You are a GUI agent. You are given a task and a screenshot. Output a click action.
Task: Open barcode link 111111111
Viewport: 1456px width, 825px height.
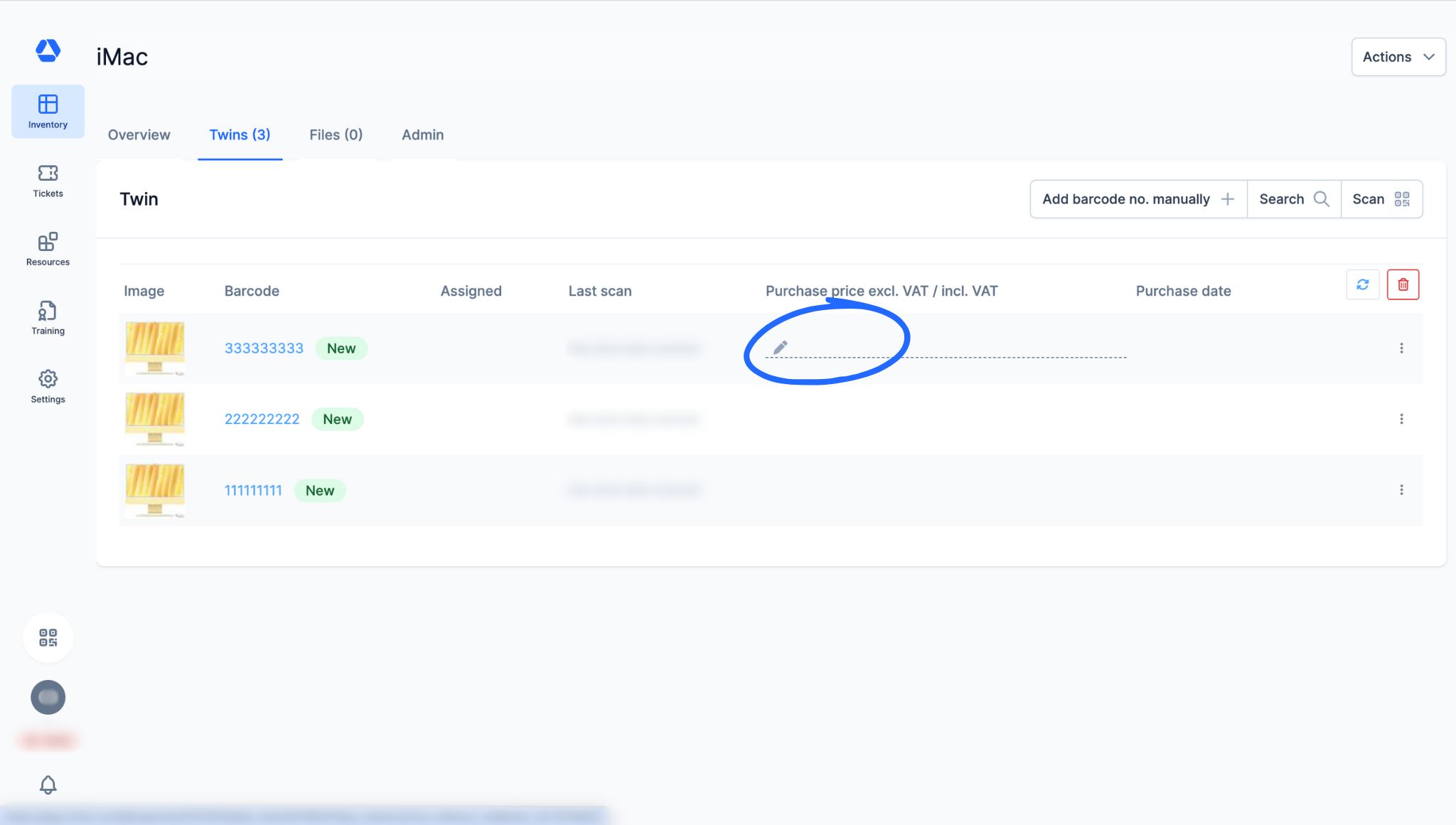(x=253, y=491)
